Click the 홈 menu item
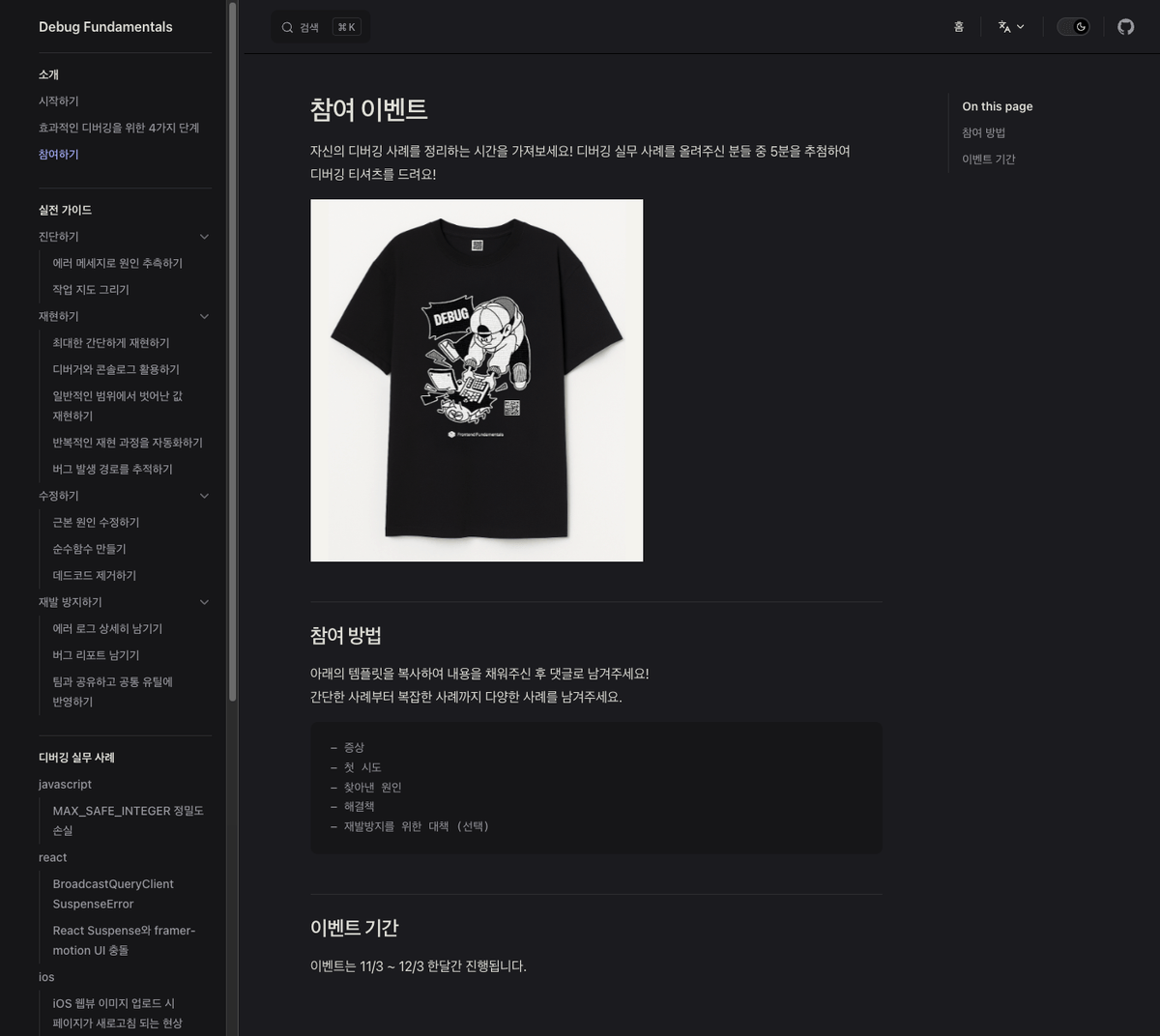Viewport: 1160px width, 1036px height. (959, 27)
